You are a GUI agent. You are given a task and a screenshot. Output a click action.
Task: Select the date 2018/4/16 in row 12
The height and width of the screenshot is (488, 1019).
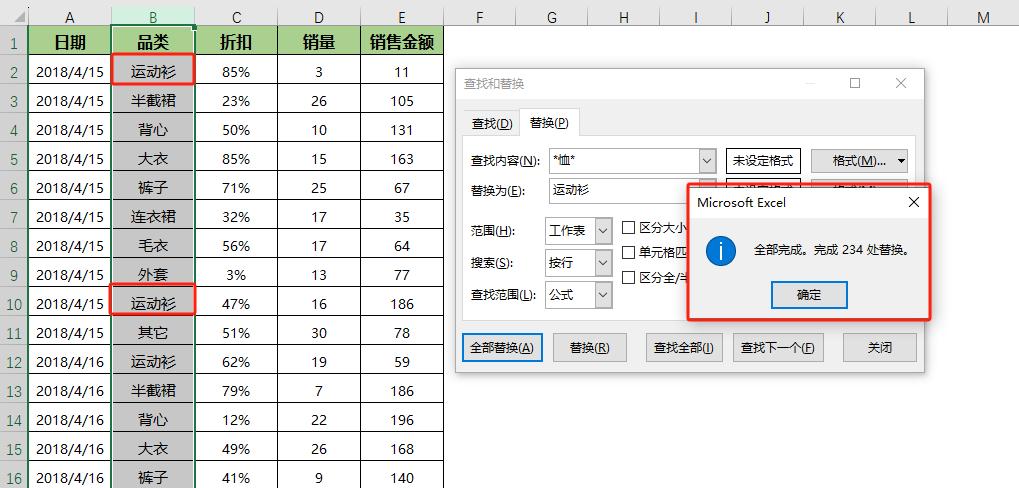point(70,361)
